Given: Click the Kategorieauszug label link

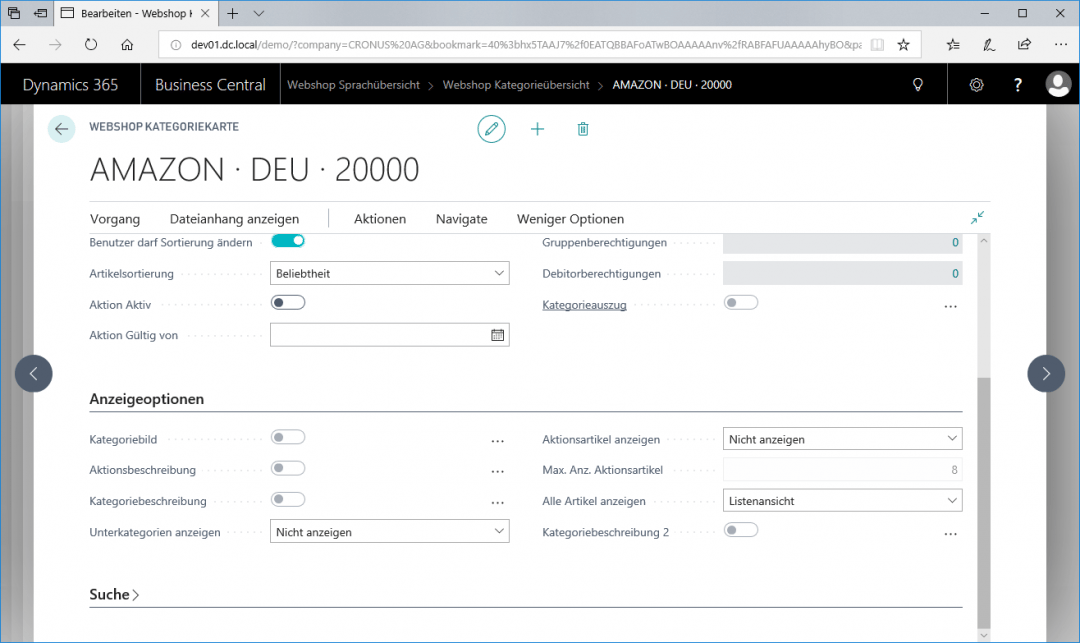Looking at the screenshot, I should 584,305.
